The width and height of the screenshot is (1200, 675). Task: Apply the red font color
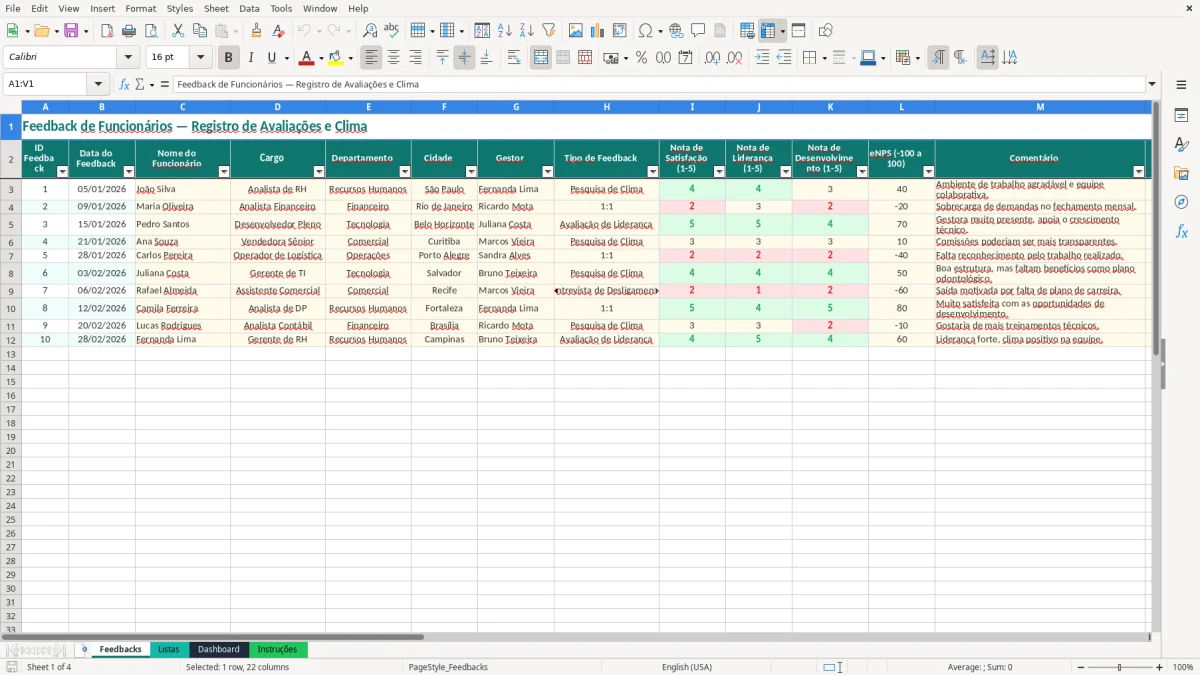[x=307, y=58]
